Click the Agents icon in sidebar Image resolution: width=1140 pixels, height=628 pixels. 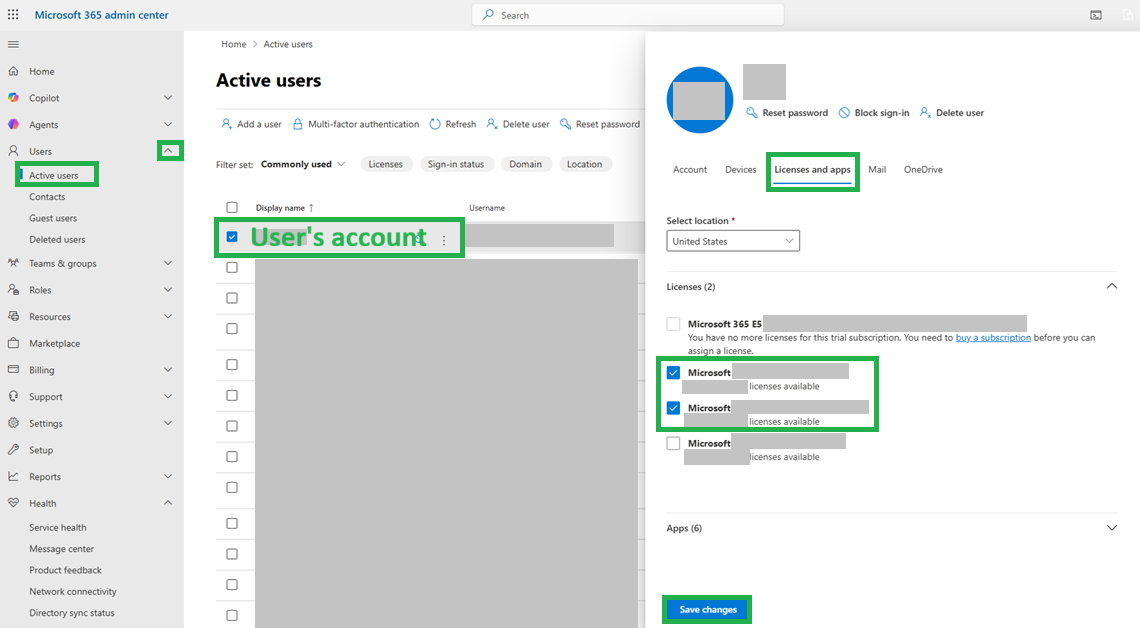(x=13, y=124)
